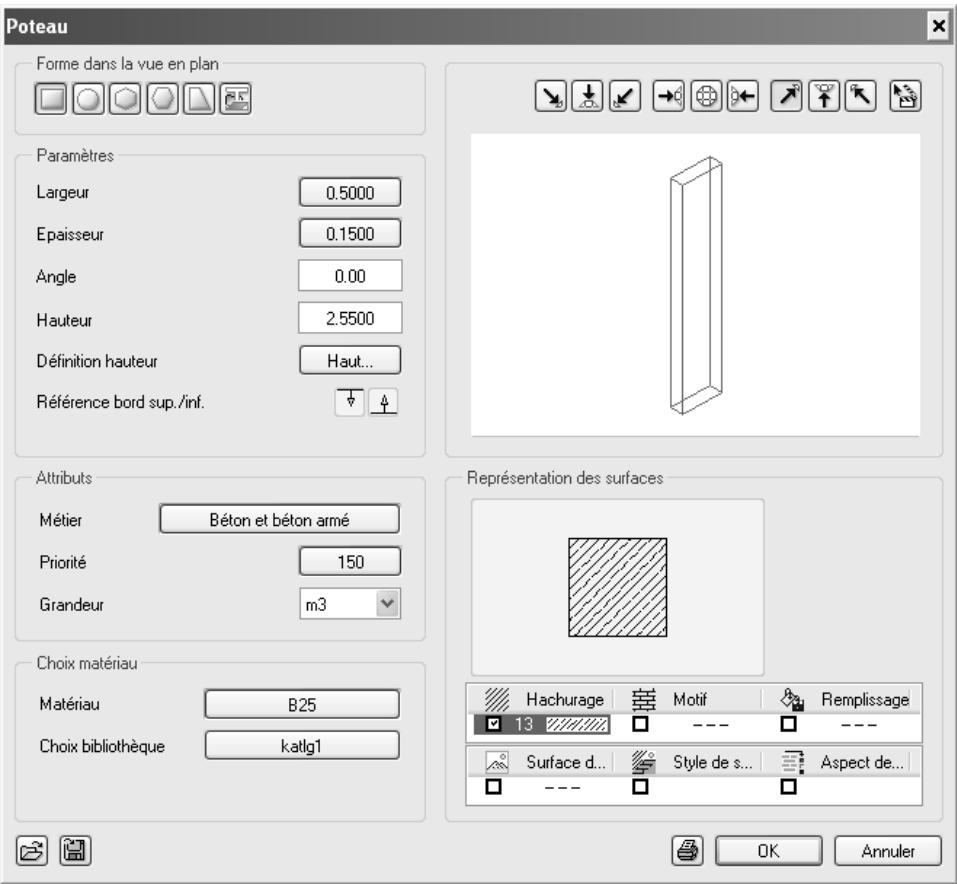The height and width of the screenshot is (884, 957).
Task: Select the rectangular column shape
Action: coord(51,98)
